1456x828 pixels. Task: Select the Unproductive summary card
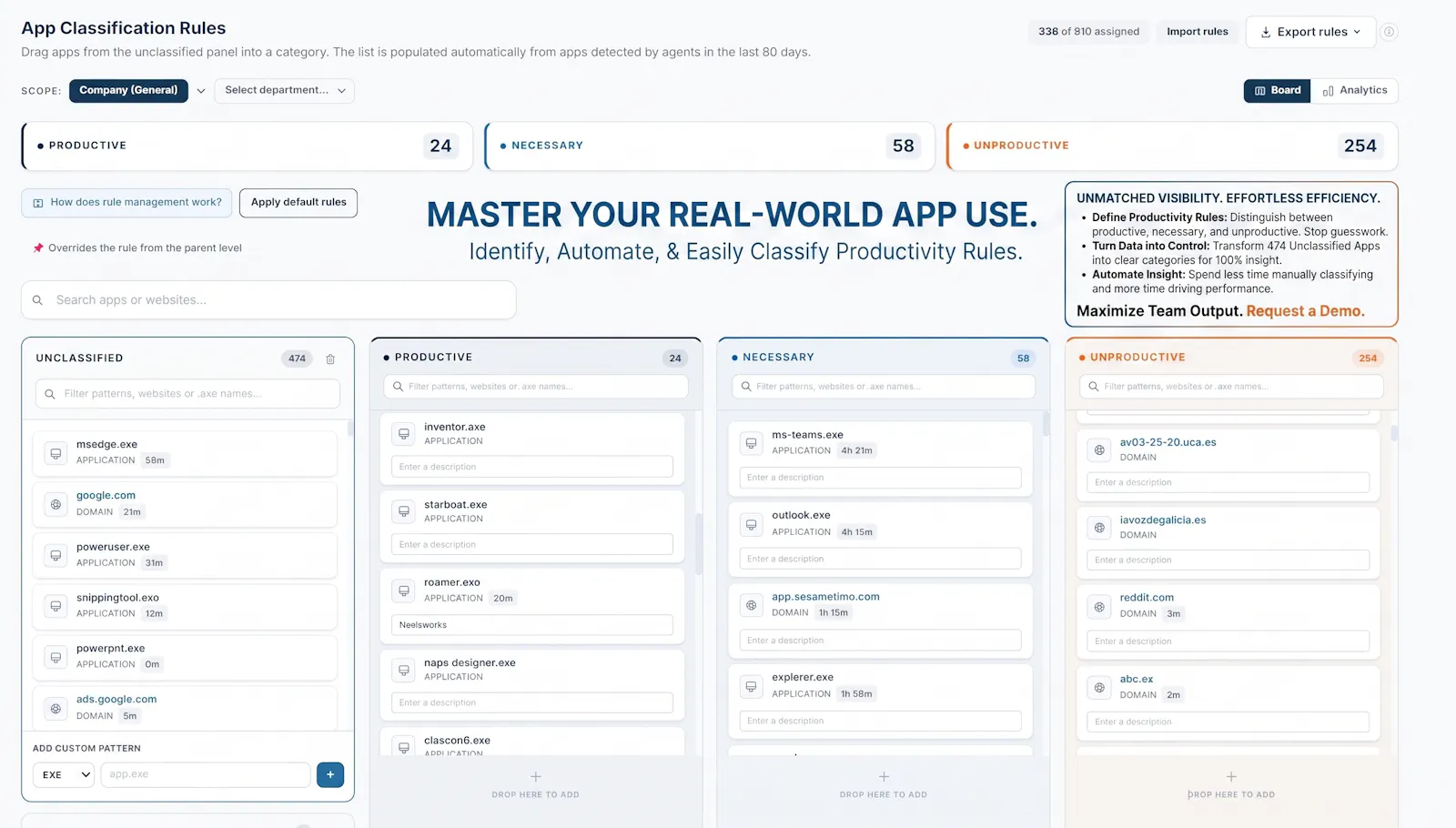point(1172,146)
